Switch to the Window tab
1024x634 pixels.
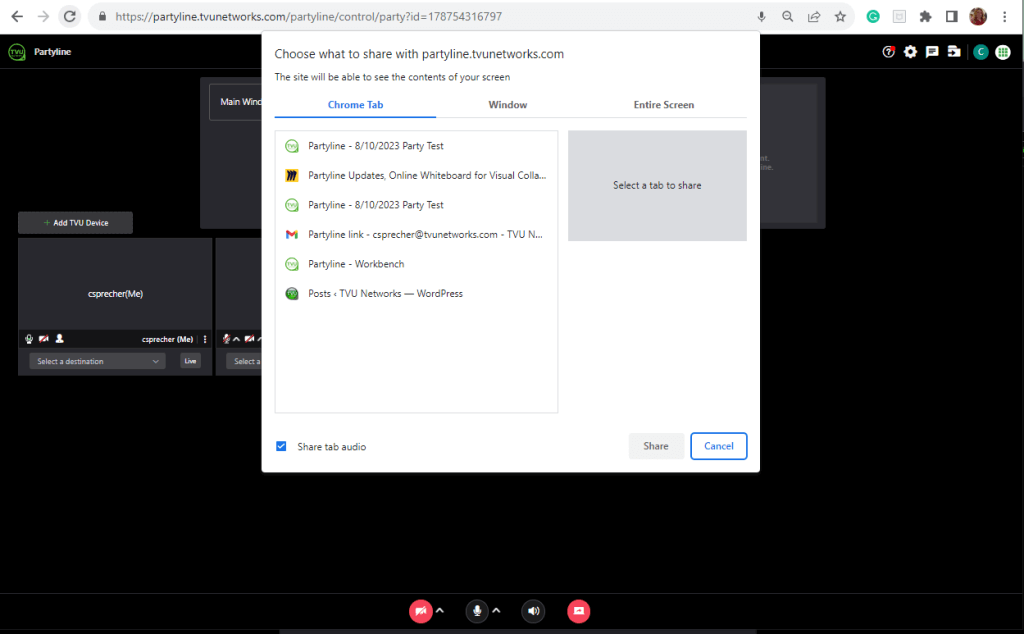pos(507,104)
